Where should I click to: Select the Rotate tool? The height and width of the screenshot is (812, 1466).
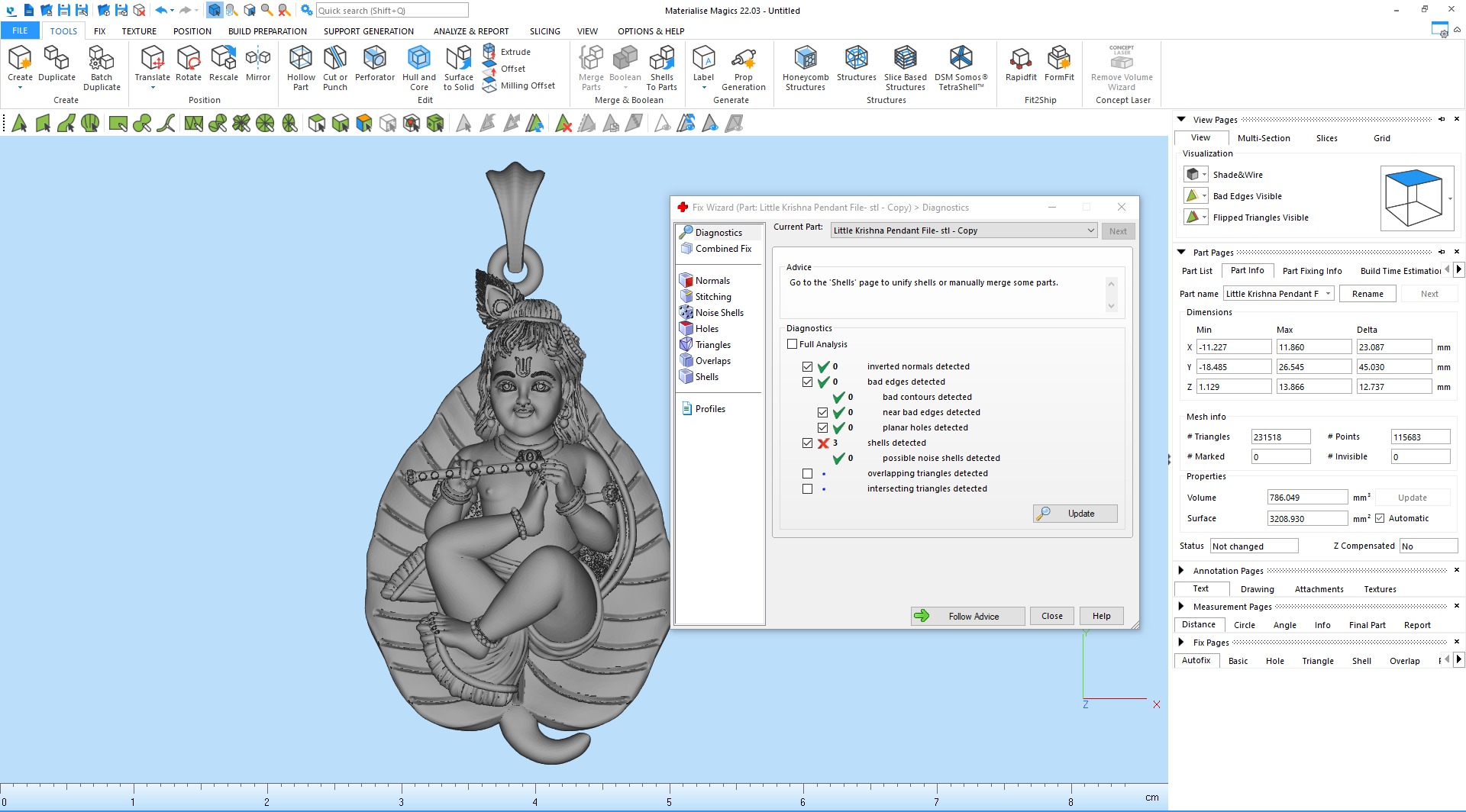click(189, 63)
